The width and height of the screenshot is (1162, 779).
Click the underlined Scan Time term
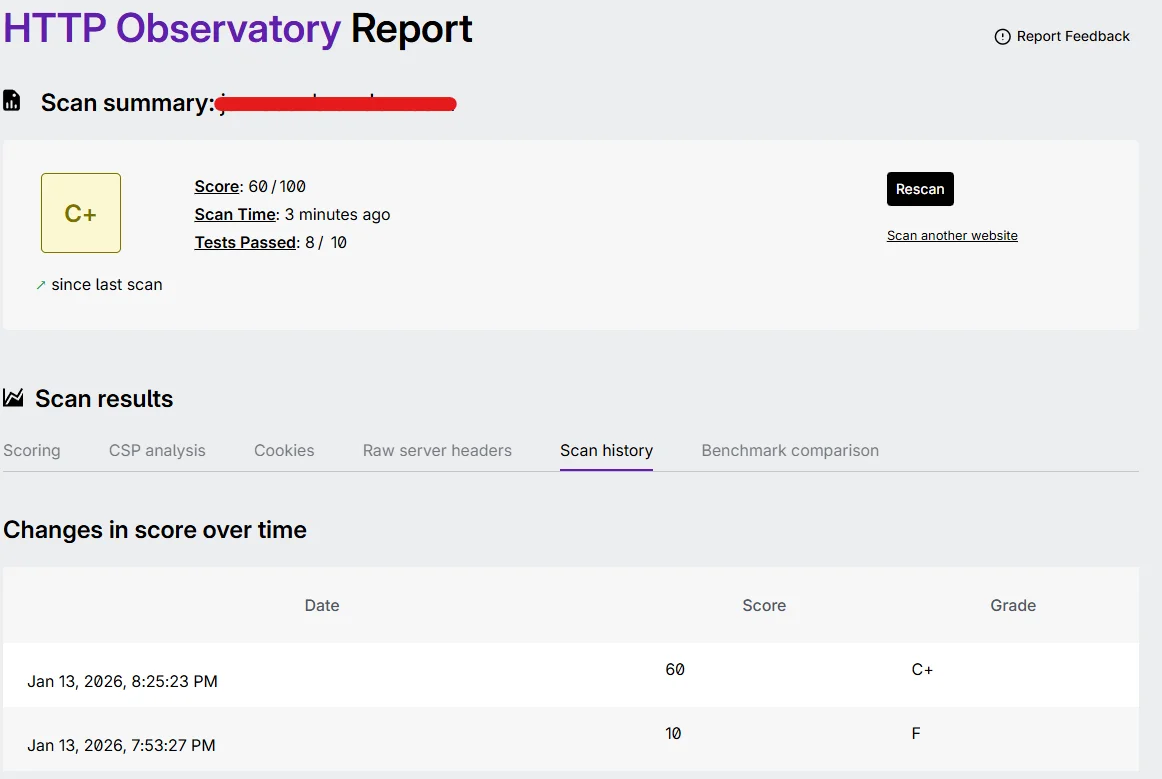click(x=235, y=214)
